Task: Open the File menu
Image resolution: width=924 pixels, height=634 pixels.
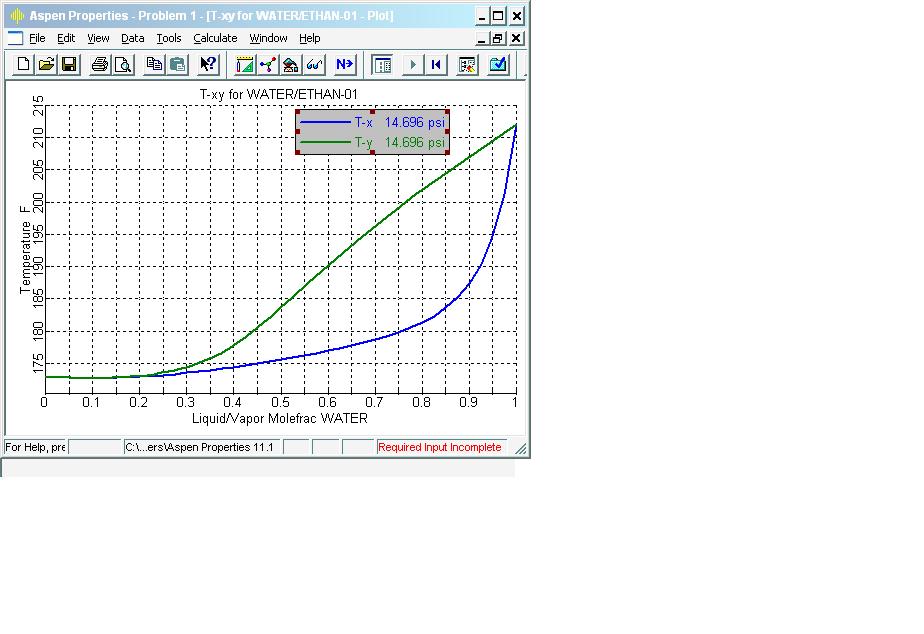Action: (x=37, y=38)
